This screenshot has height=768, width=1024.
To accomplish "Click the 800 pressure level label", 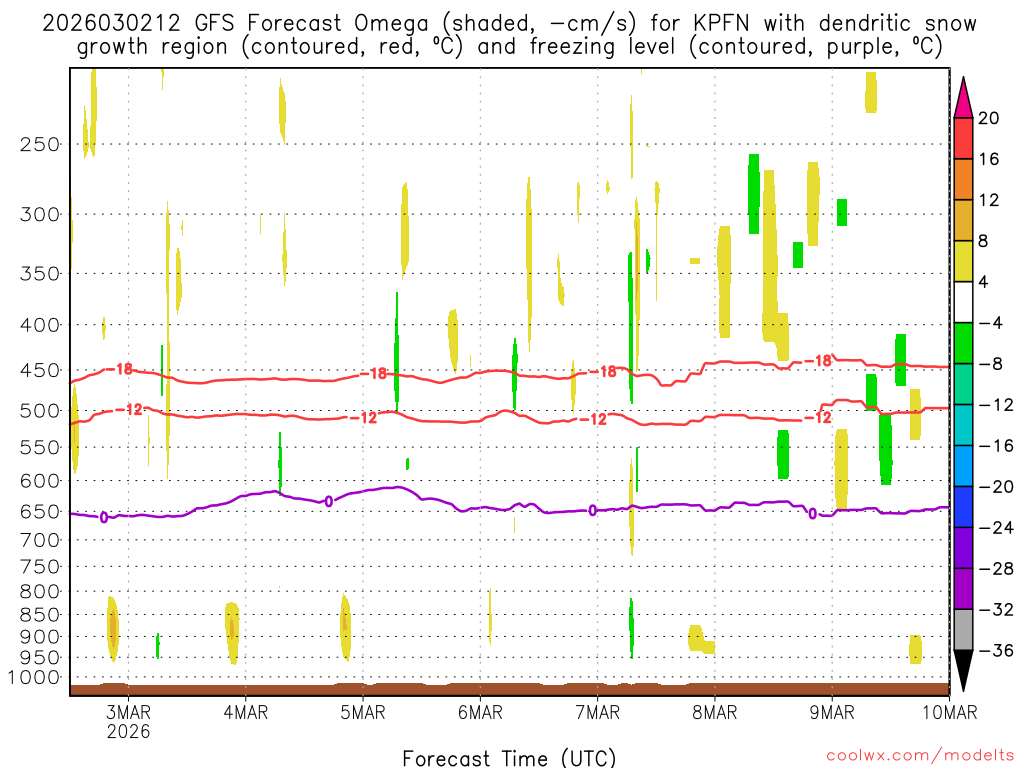I will click(x=40, y=592).
